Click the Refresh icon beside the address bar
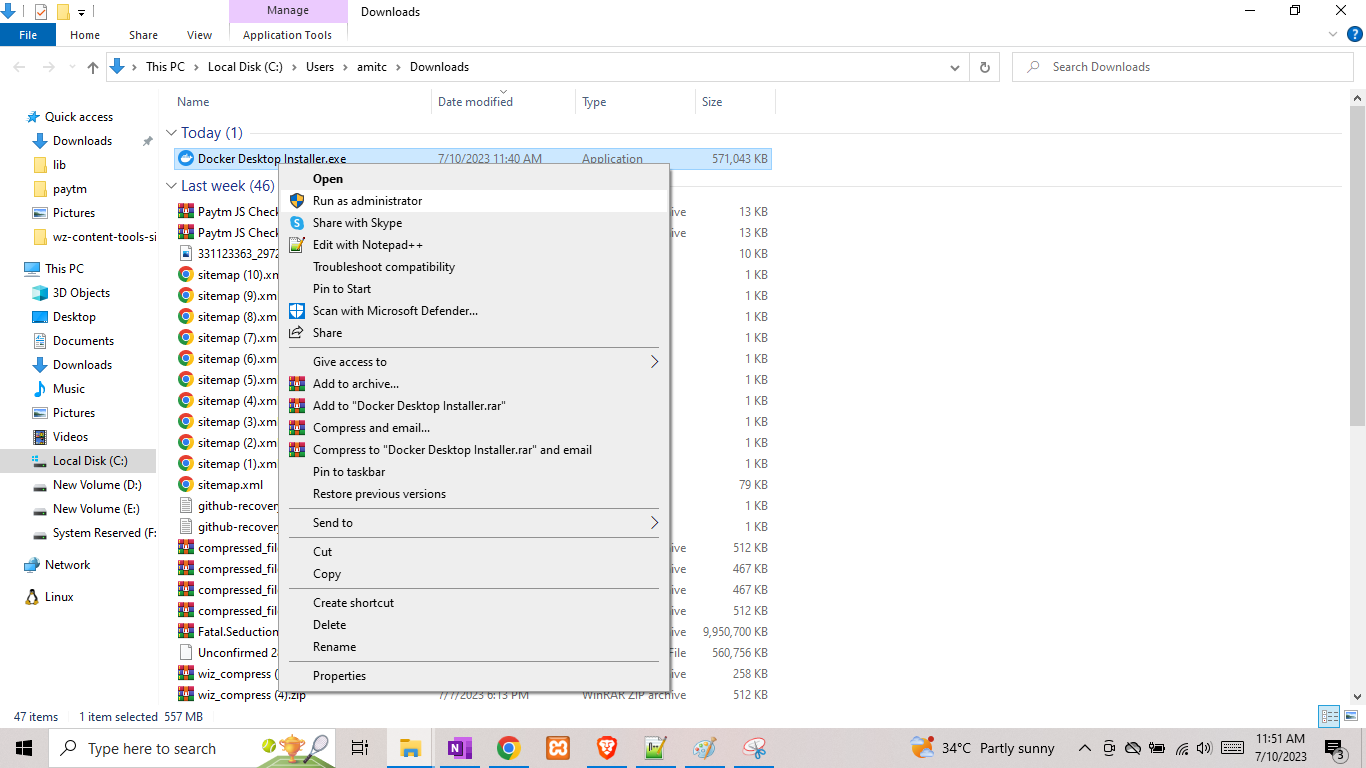This screenshot has width=1366, height=768. pos(985,66)
